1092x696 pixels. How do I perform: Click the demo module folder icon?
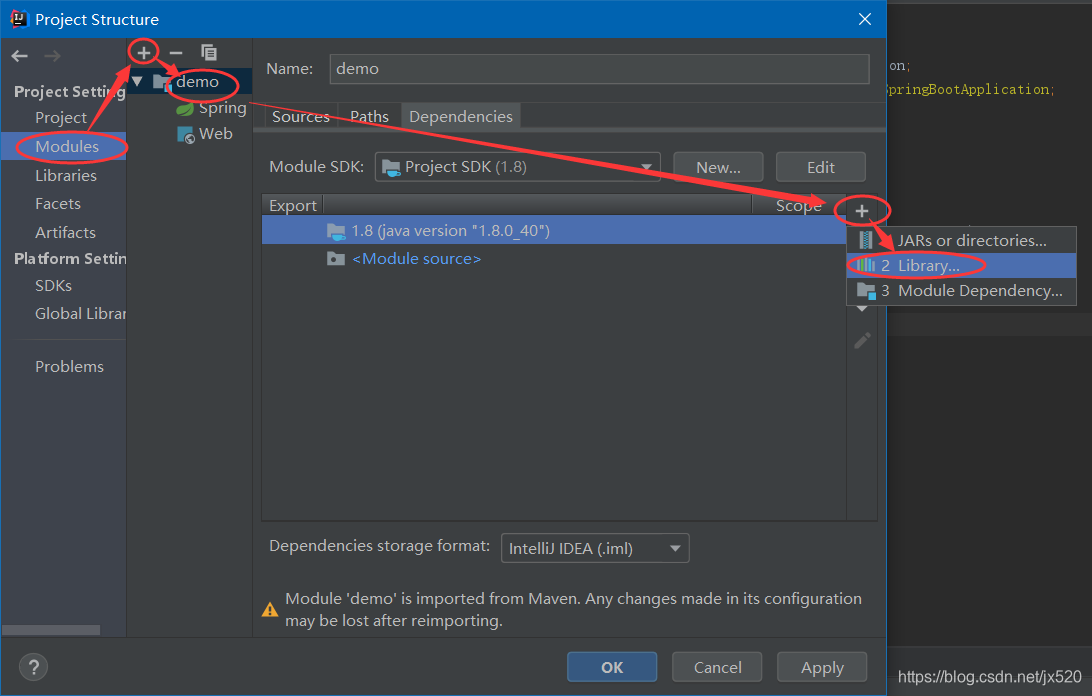point(162,82)
